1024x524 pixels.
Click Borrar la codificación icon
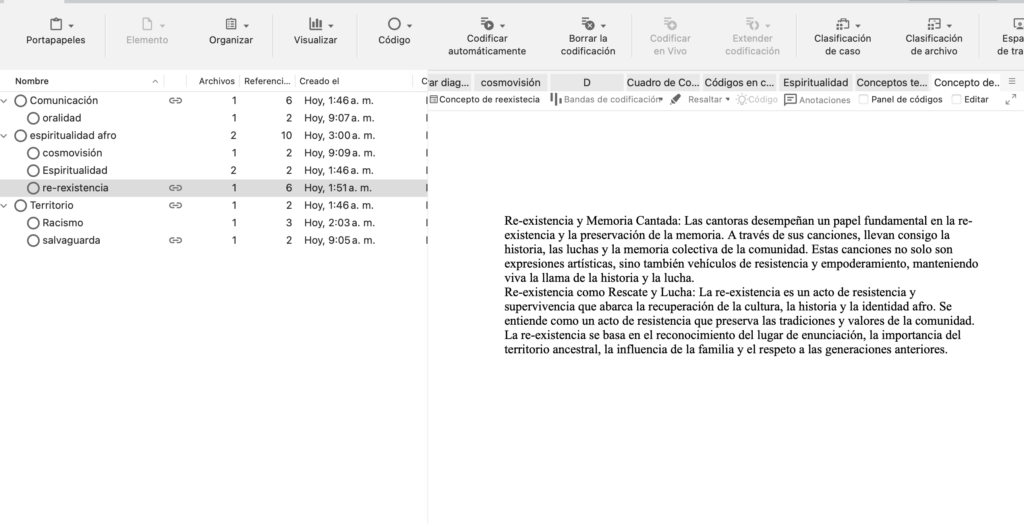tap(588, 24)
